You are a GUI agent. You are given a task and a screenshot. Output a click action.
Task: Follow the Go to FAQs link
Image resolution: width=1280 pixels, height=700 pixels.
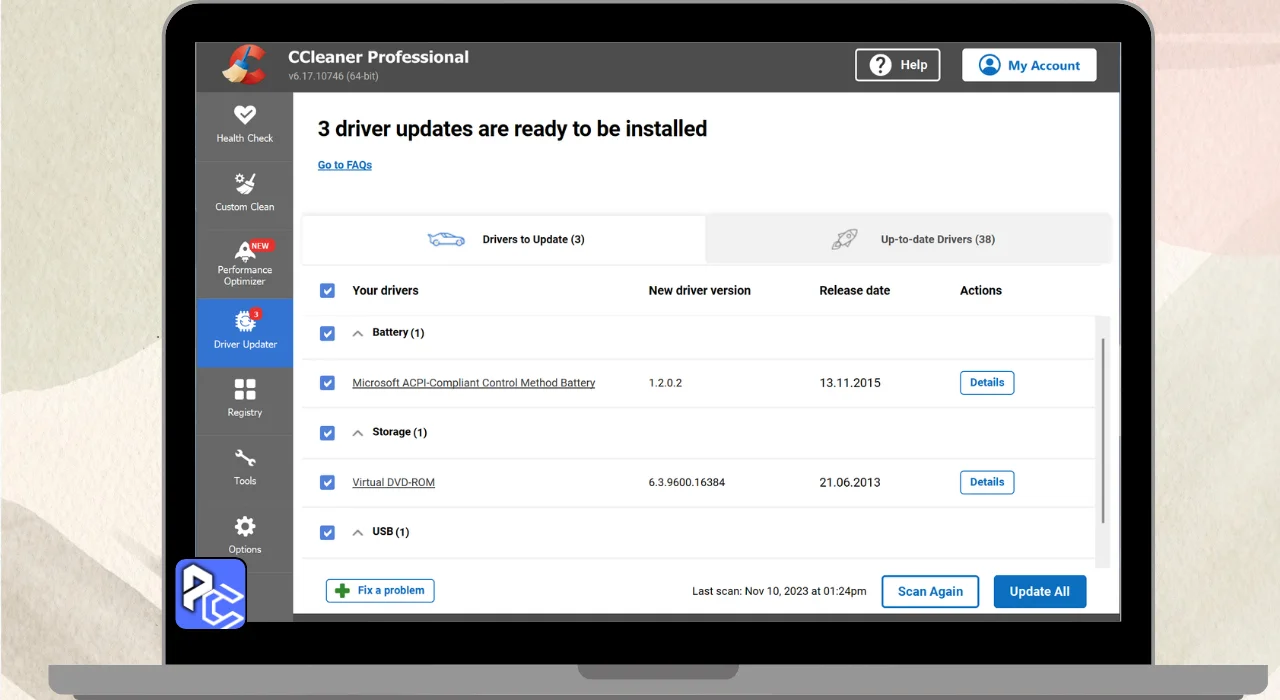pos(345,165)
